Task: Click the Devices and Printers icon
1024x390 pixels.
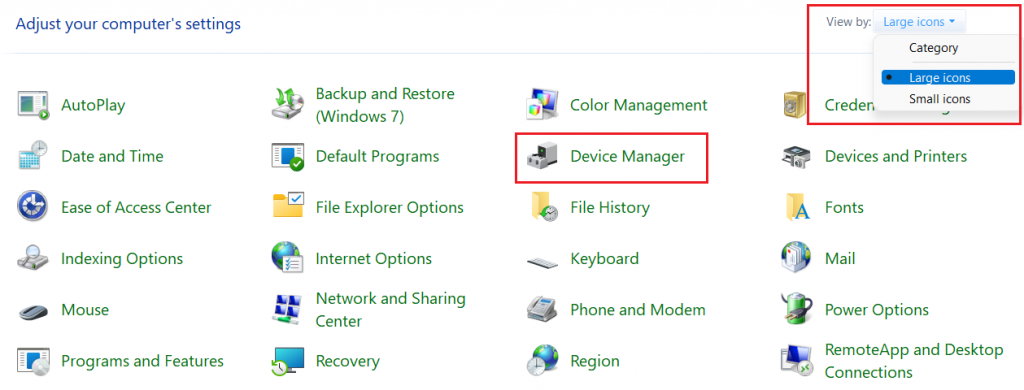Action: click(797, 157)
